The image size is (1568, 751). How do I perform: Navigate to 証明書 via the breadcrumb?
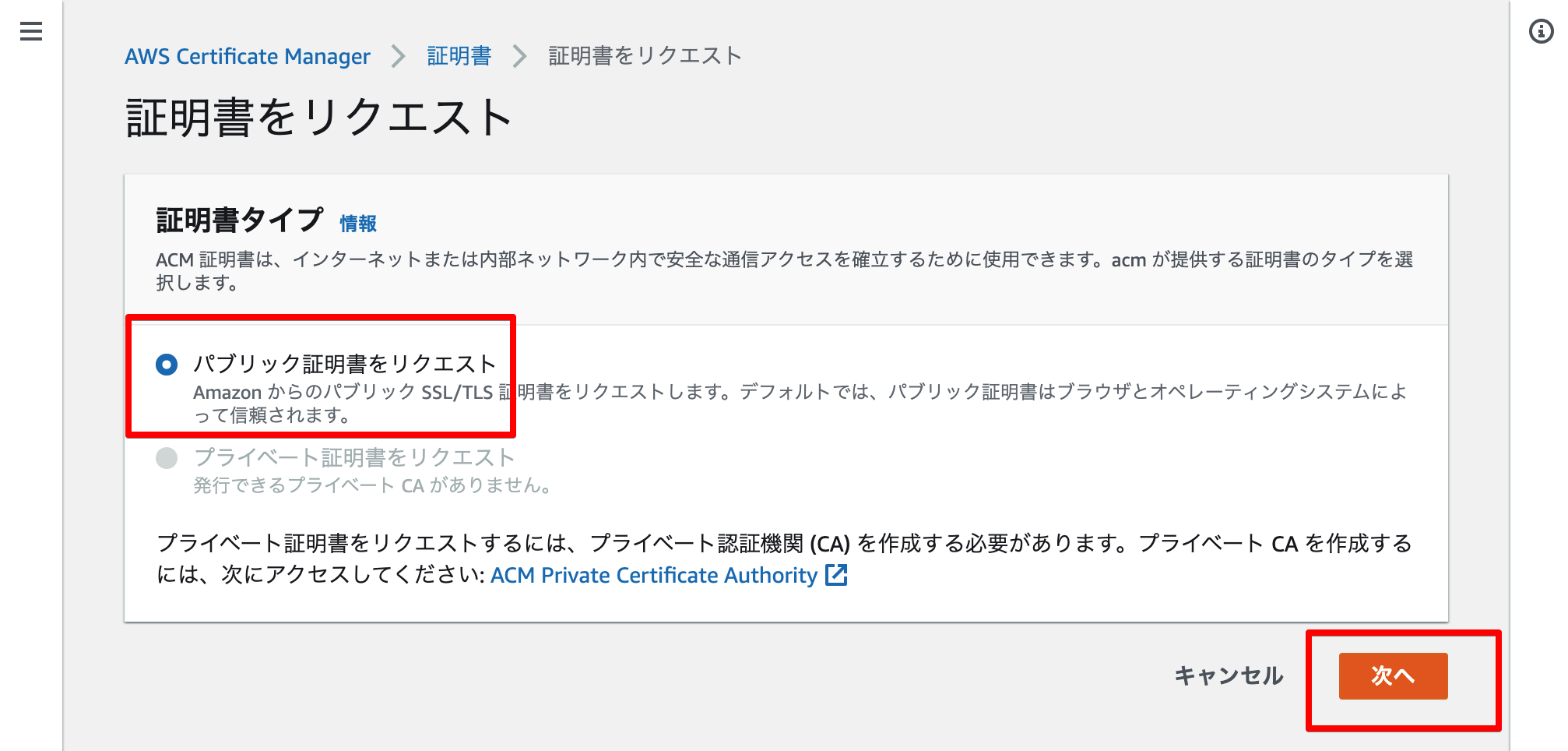click(x=458, y=55)
